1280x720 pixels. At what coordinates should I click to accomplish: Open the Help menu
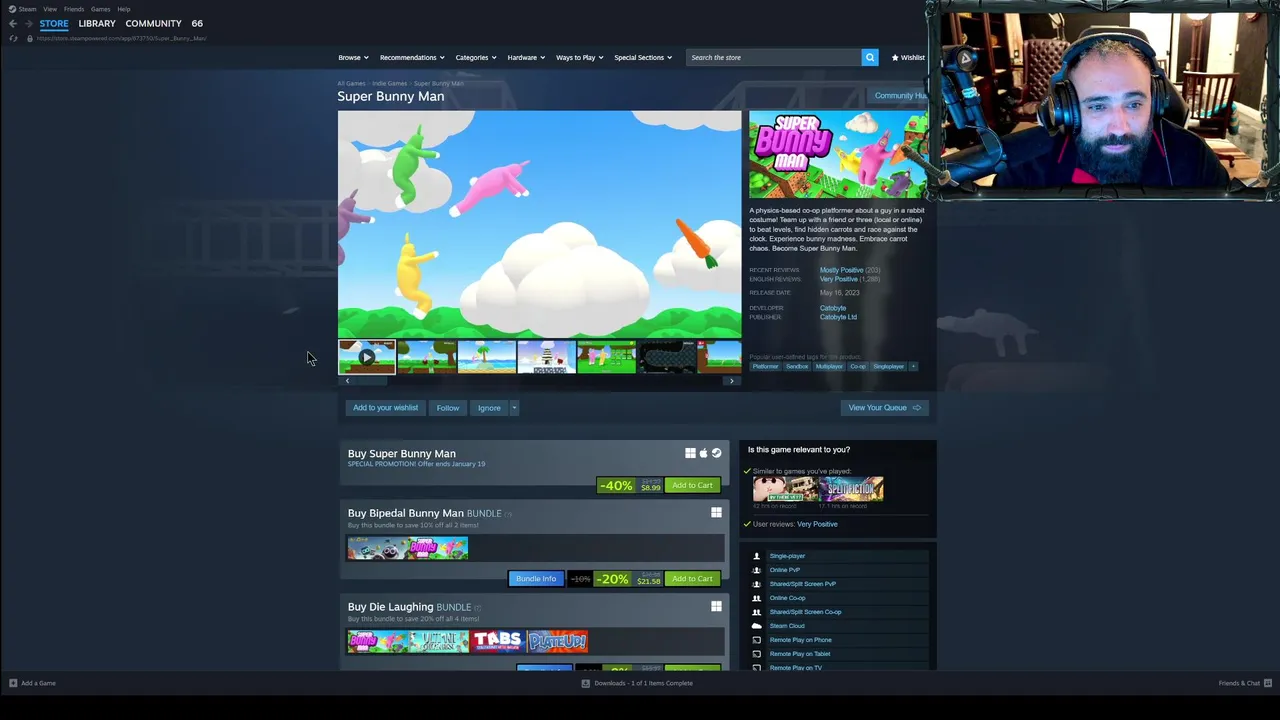click(x=124, y=9)
